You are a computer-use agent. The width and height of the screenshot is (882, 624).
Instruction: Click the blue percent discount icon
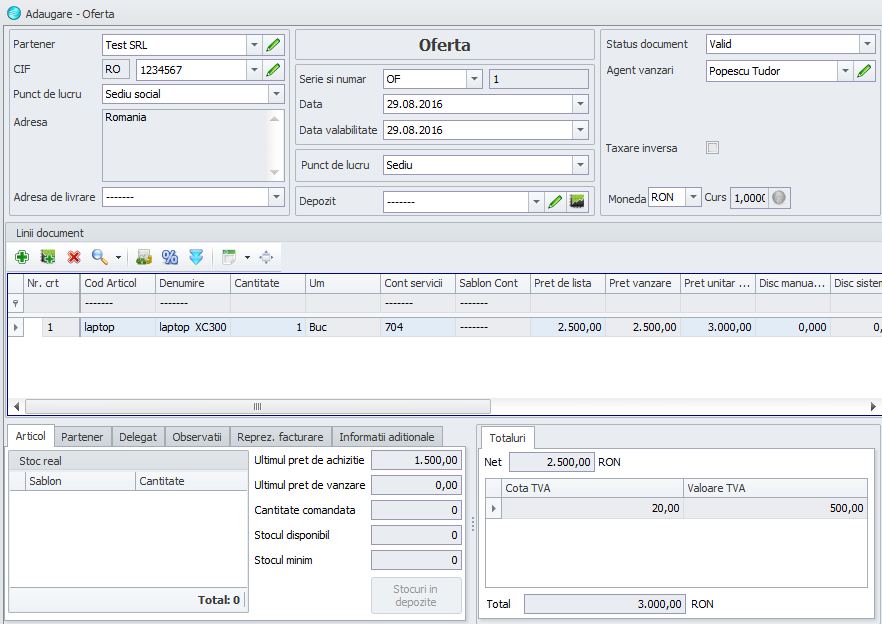coord(170,257)
